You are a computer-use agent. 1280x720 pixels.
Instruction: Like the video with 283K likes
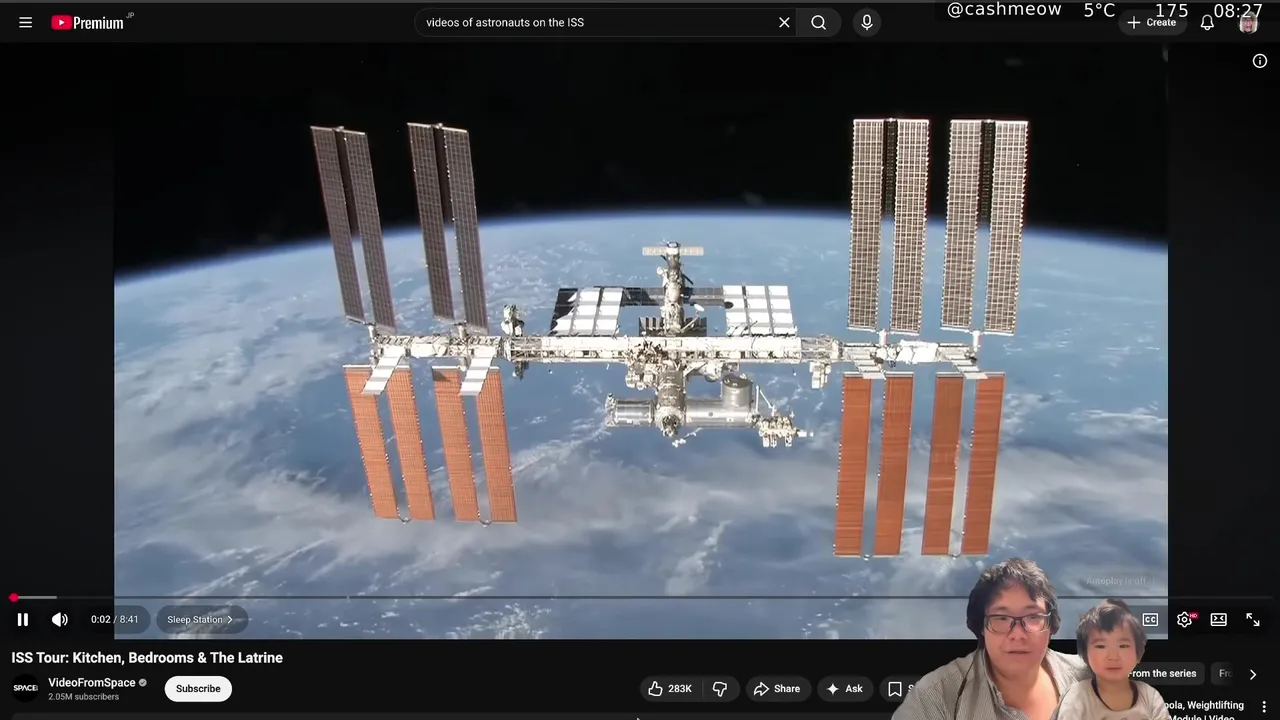point(670,688)
